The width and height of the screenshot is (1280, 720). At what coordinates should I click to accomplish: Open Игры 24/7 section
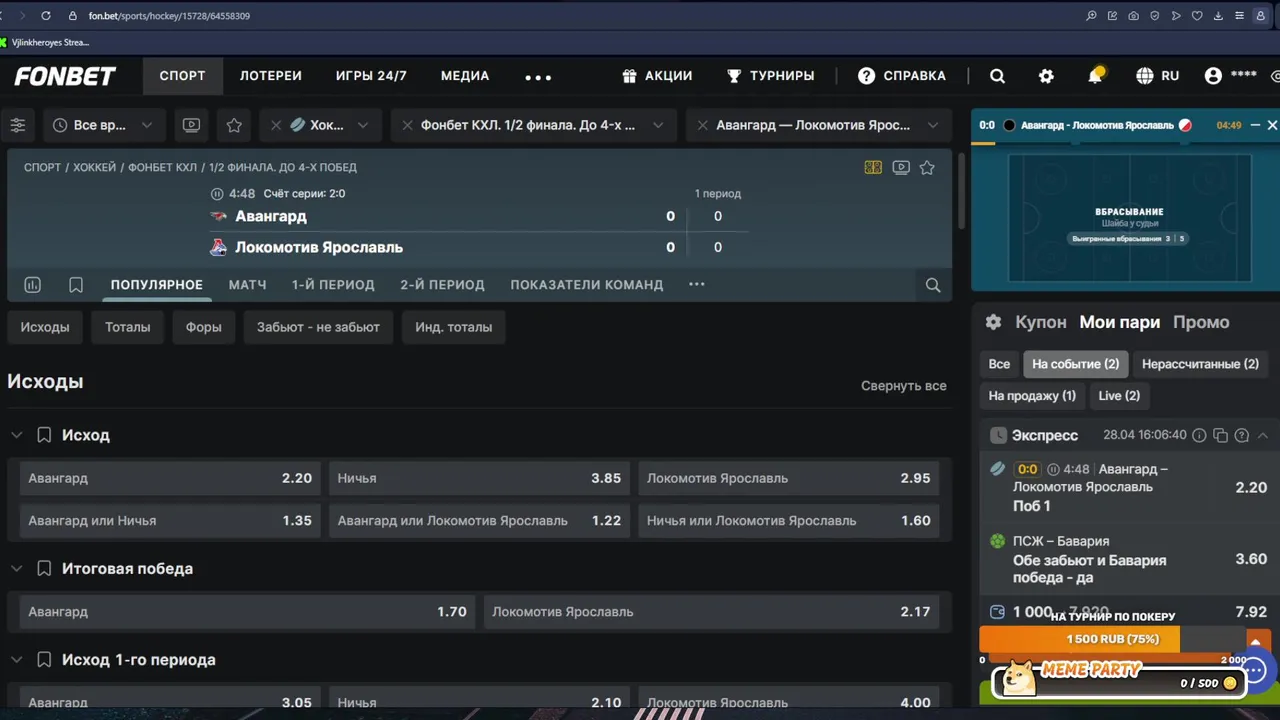click(x=371, y=76)
